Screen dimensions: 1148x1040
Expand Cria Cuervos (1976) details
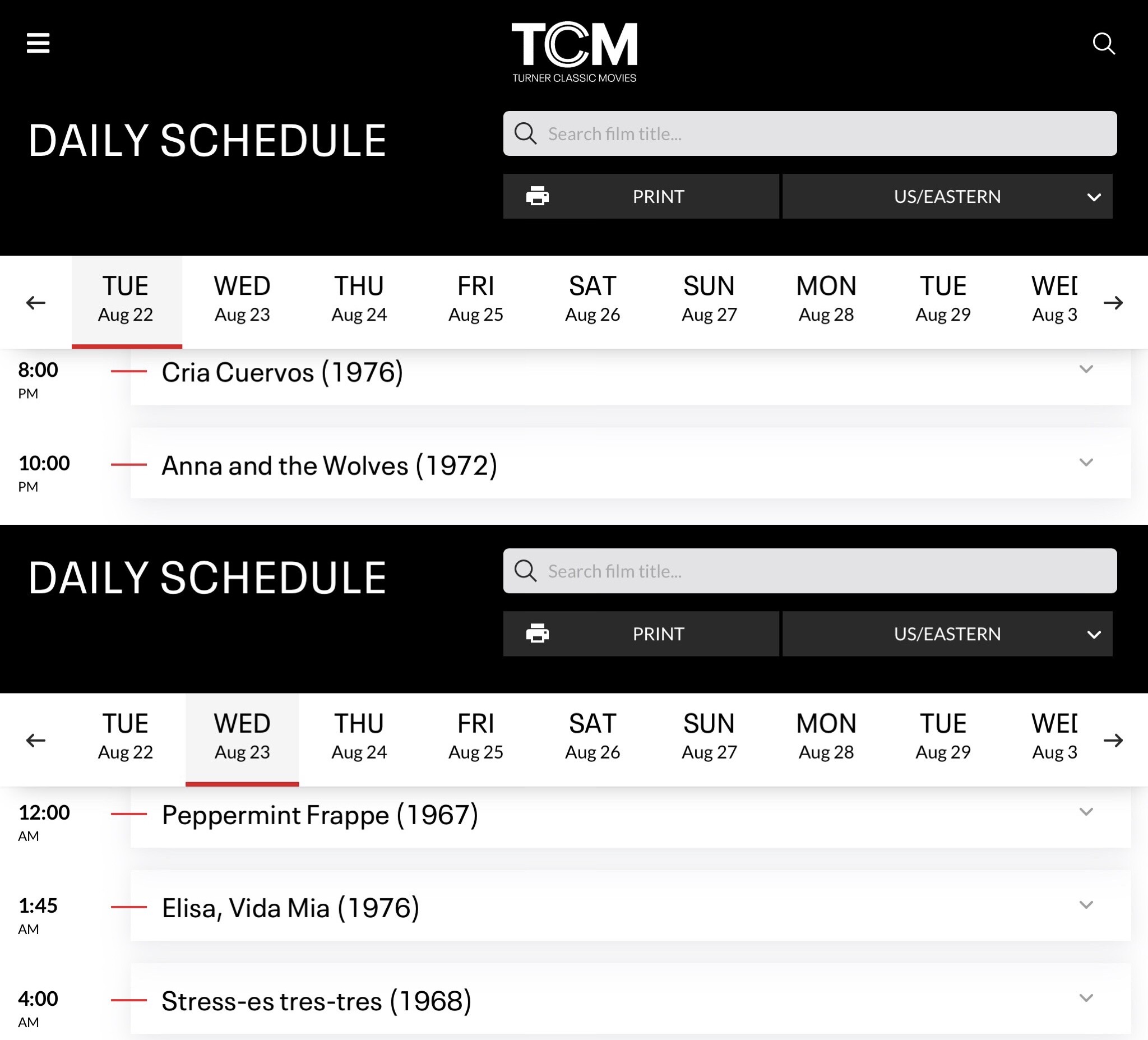point(1086,369)
